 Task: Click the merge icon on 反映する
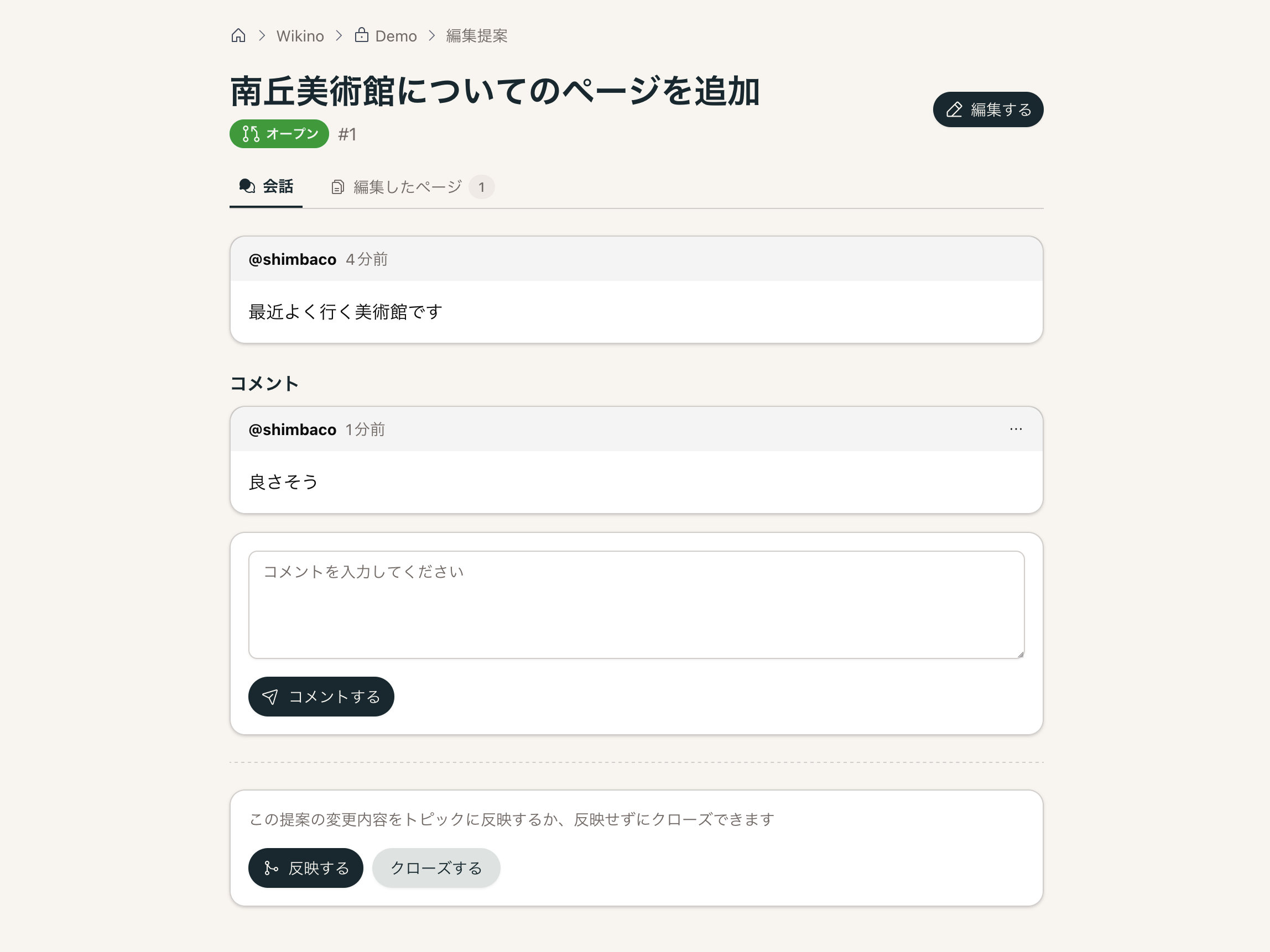coord(271,868)
